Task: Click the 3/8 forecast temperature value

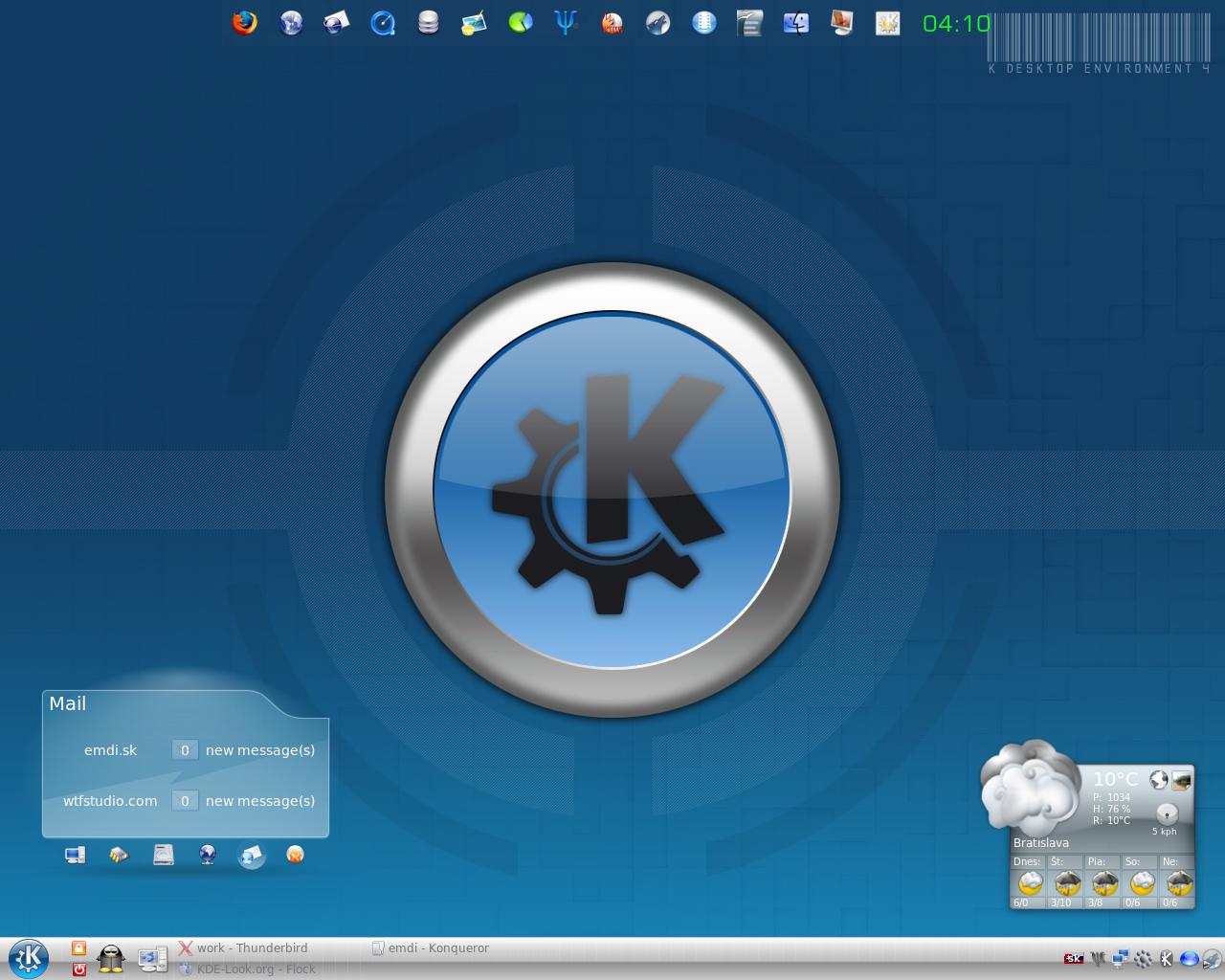Action: click(x=1095, y=902)
